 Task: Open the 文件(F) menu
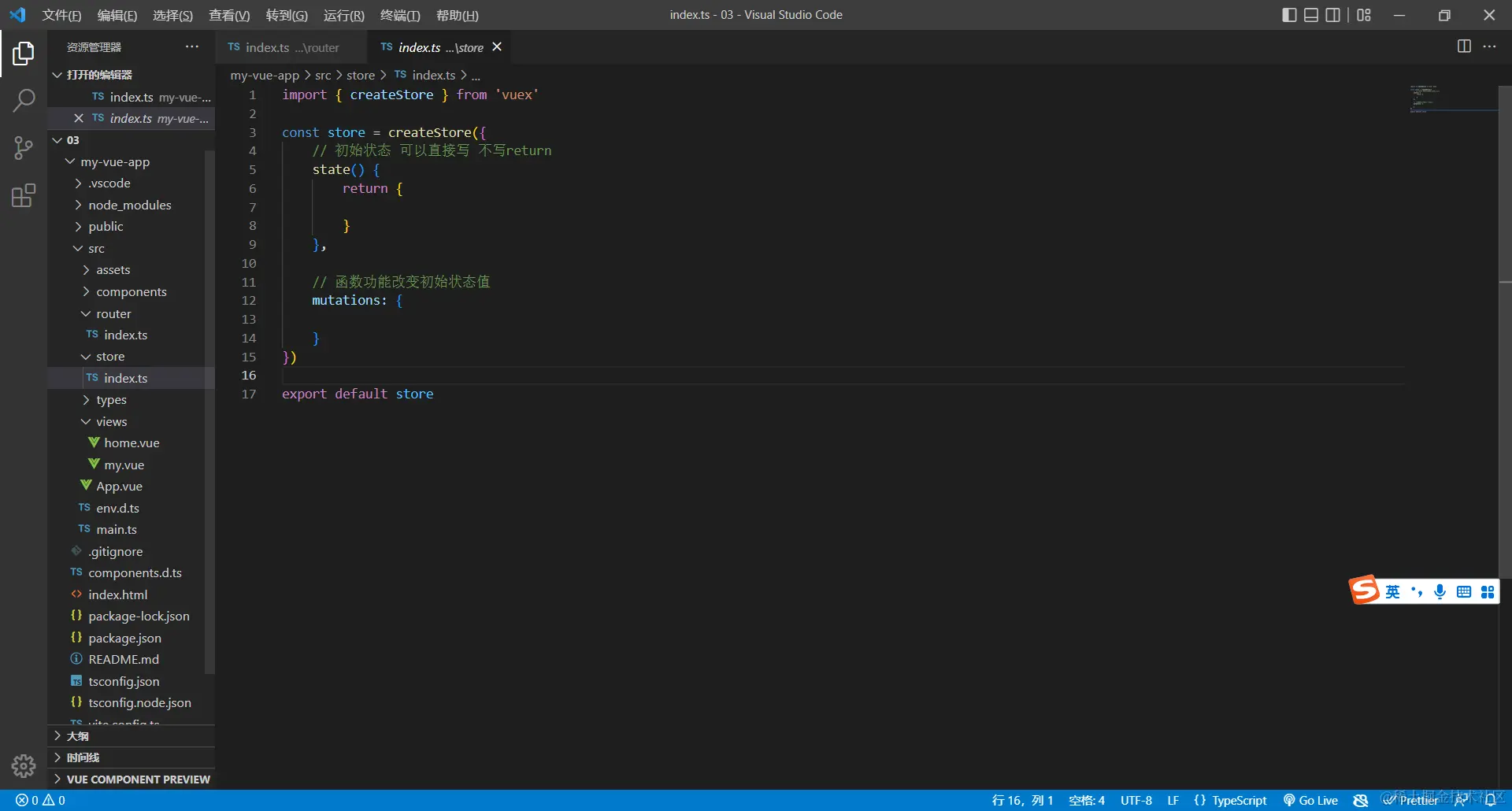[61, 15]
